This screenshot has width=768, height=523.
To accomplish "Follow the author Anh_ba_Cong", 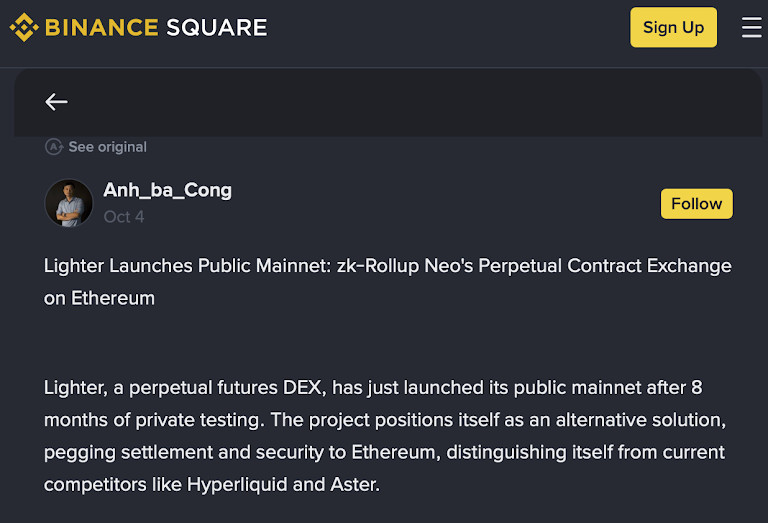I will point(696,203).
